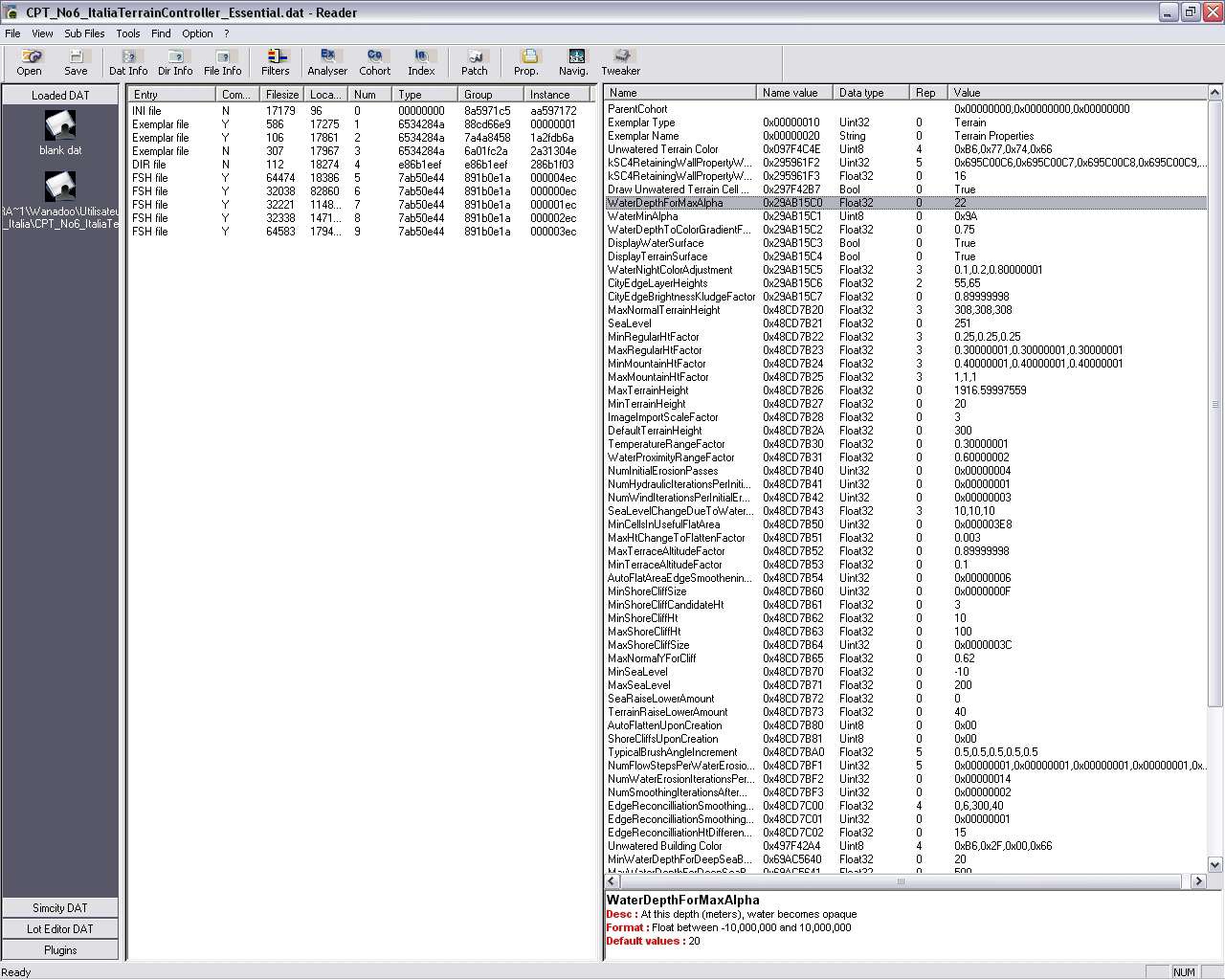The height and width of the screenshot is (980, 1225).
Task: Open the Dat Info tool
Action: [x=128, y=62]
